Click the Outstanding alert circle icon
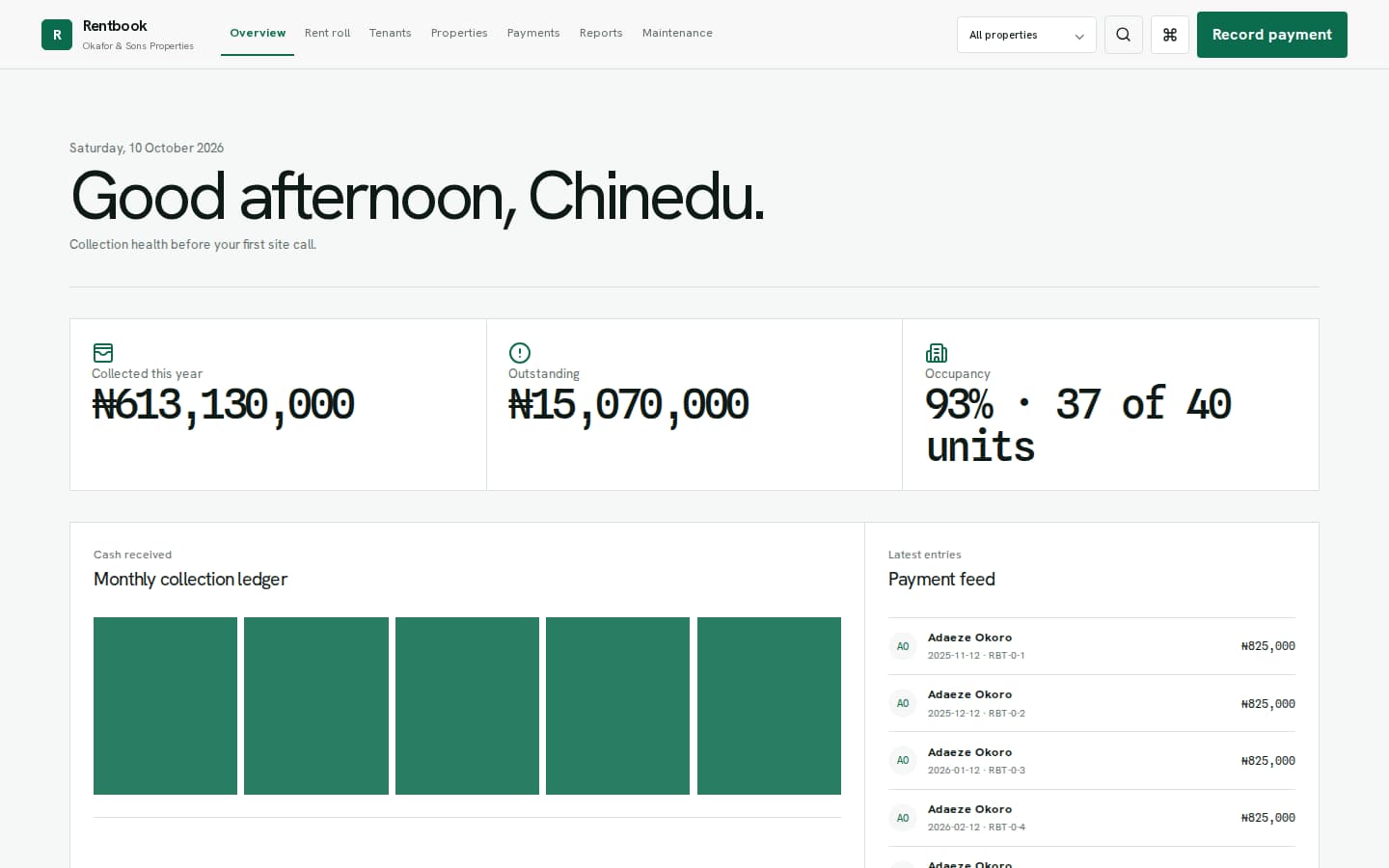 point(520,353)
